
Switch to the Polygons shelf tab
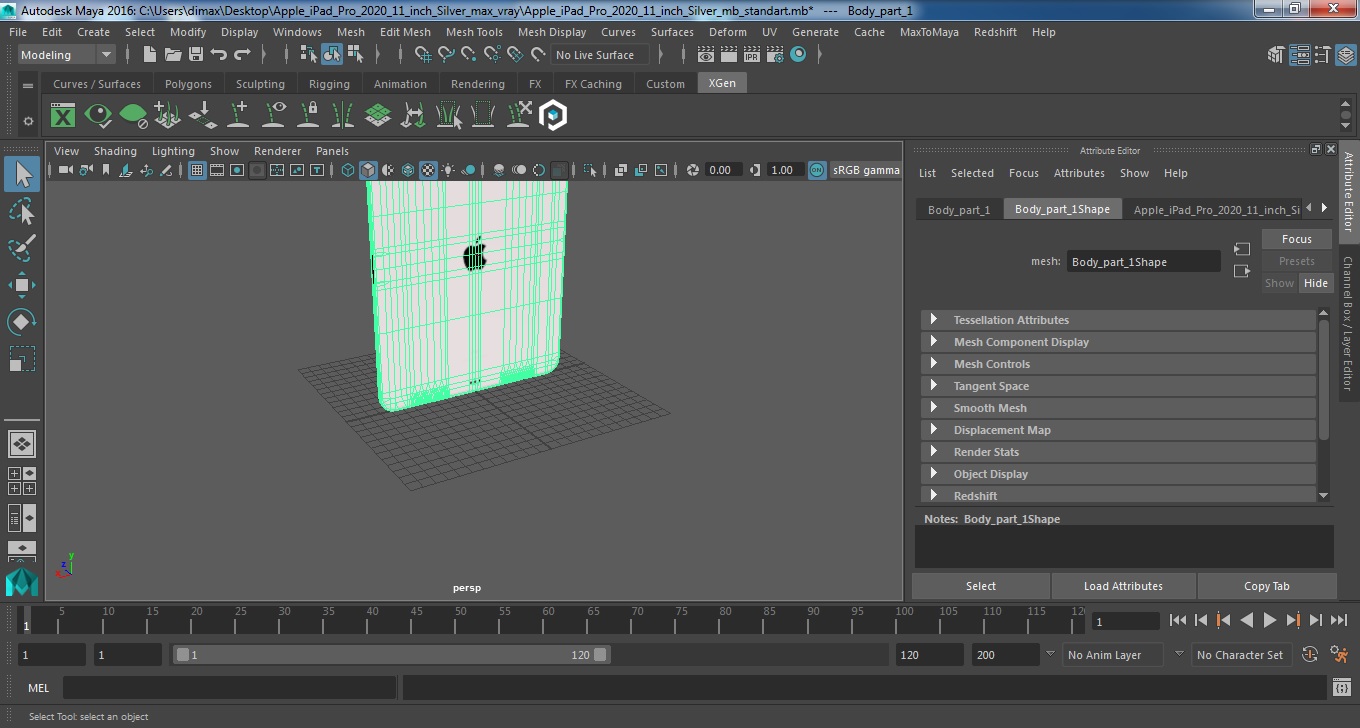pyautogui.click(x=188, y=84)
